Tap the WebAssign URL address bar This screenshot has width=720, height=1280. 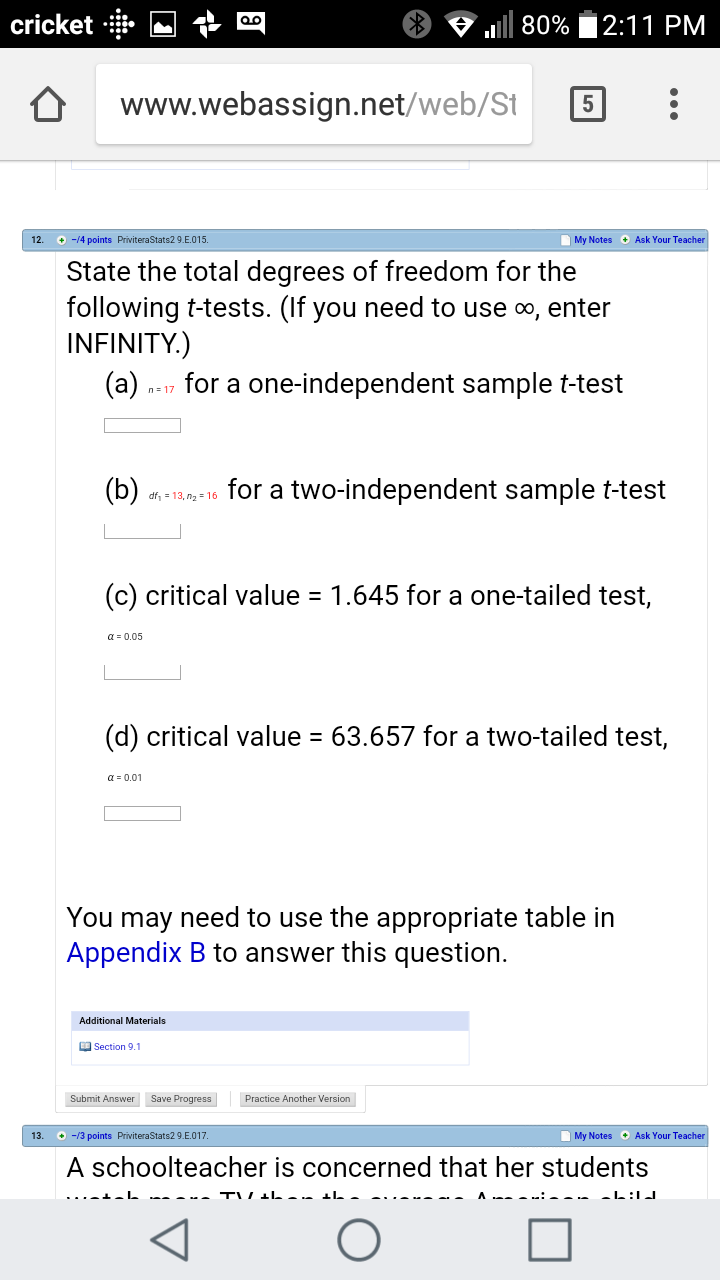tap(315, 104)
